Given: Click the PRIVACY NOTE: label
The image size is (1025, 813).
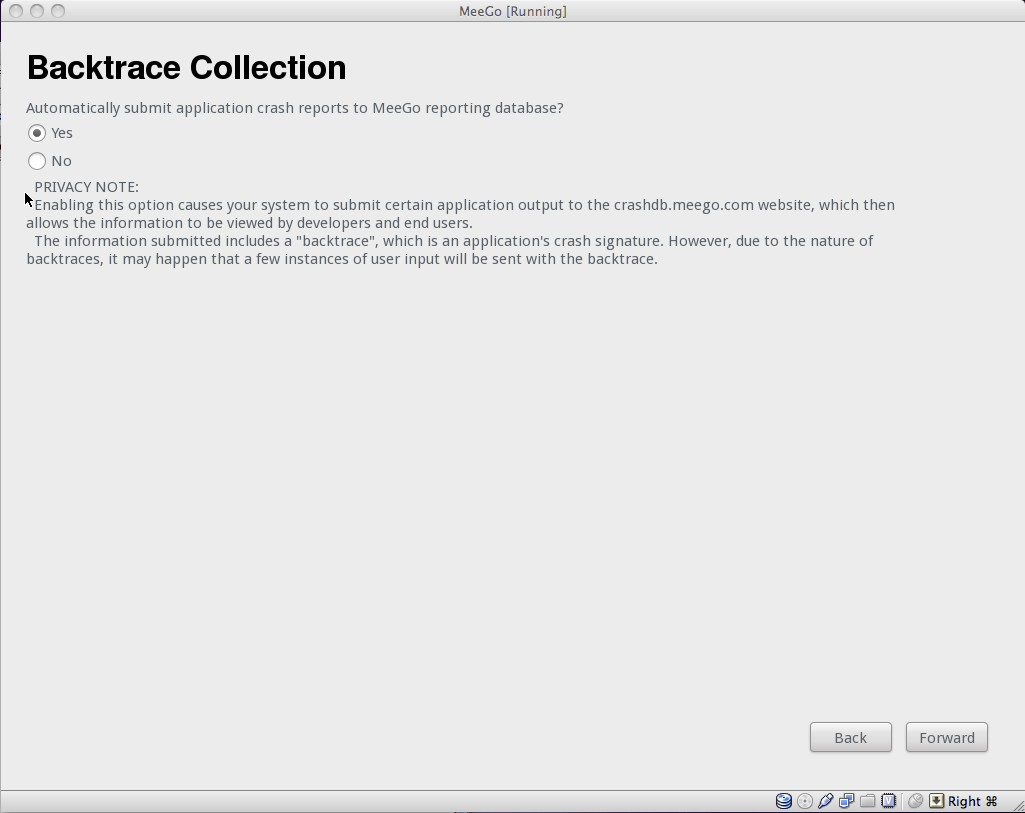Looking at the screenshot, I should pos(86,187).
